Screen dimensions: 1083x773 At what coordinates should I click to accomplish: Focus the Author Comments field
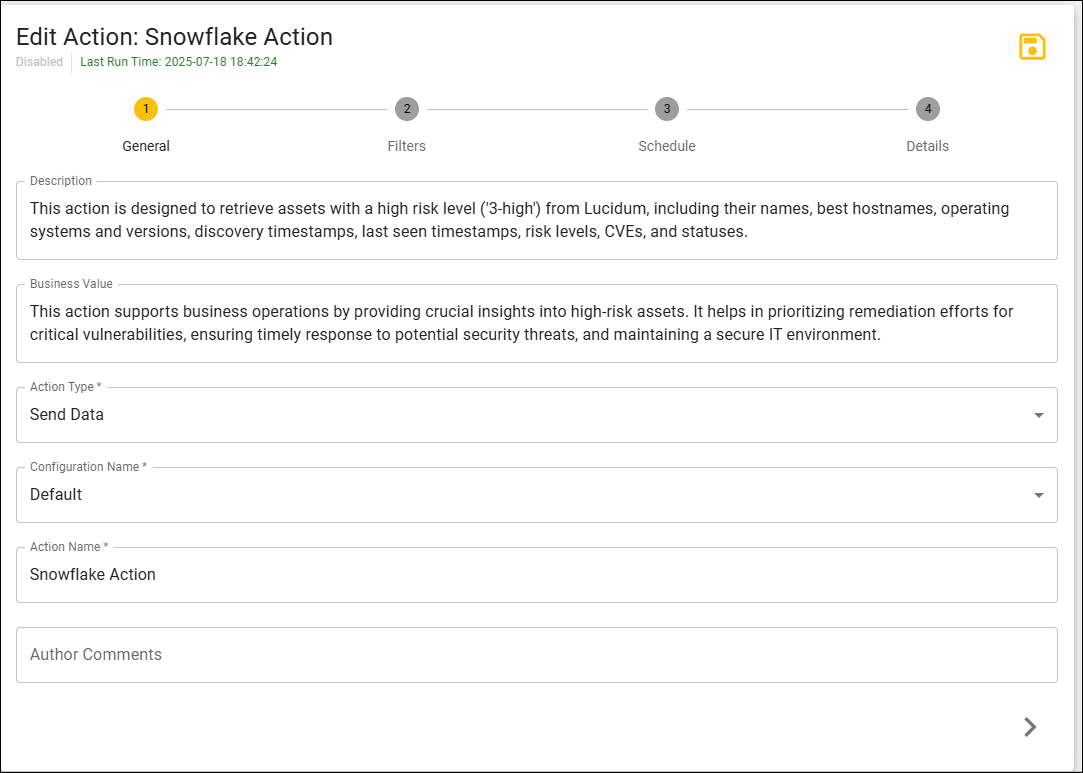pyautogui.click(x=537, y=655)
